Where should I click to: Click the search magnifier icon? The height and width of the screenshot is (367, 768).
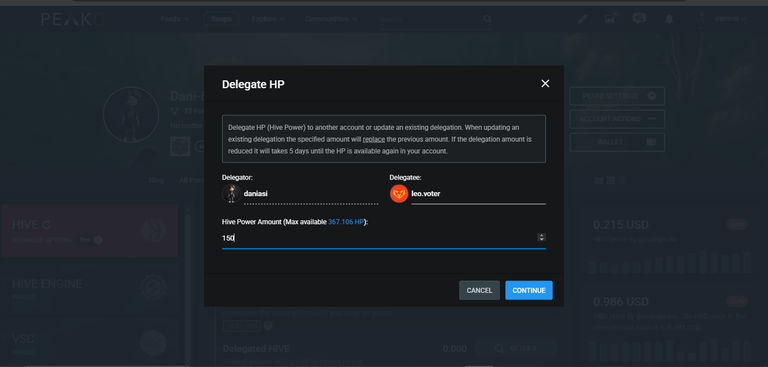(x=487, y=19)
